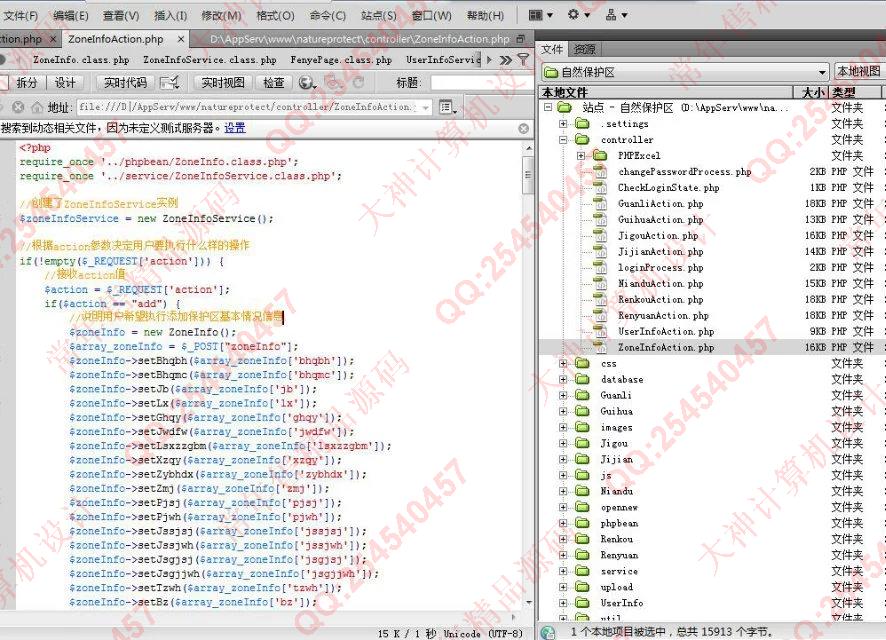Click the upload folder icon
886x640 pixels.
pyautogui.click(x=582, y=587)
